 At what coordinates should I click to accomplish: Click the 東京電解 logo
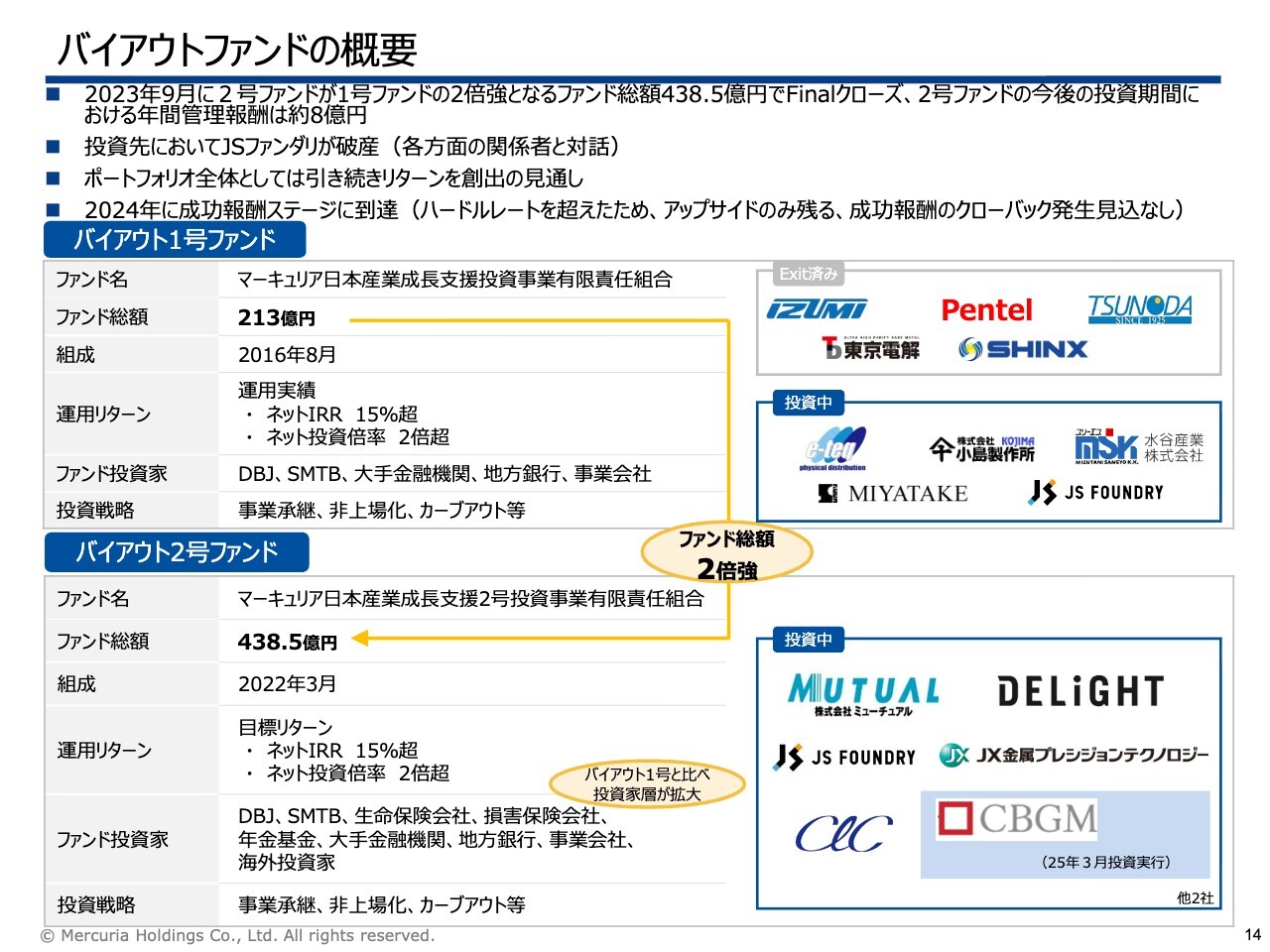coord(870,348)
